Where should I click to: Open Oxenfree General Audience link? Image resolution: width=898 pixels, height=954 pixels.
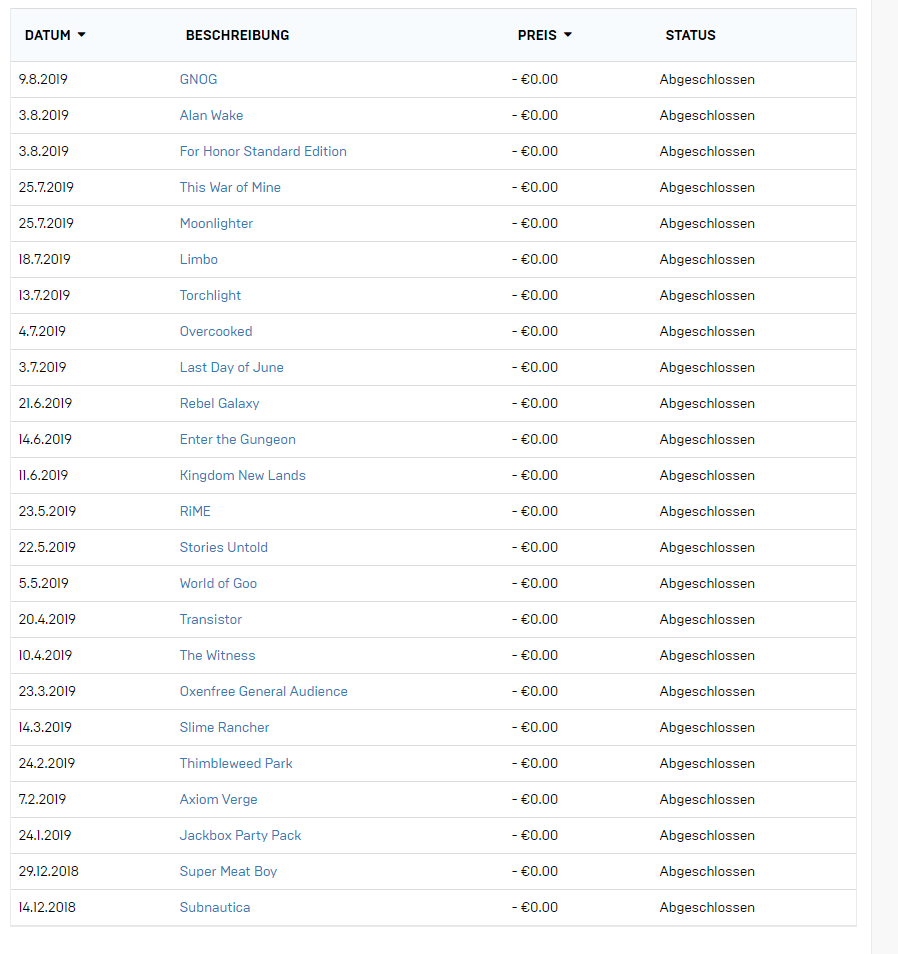click(x=263, y=691)
